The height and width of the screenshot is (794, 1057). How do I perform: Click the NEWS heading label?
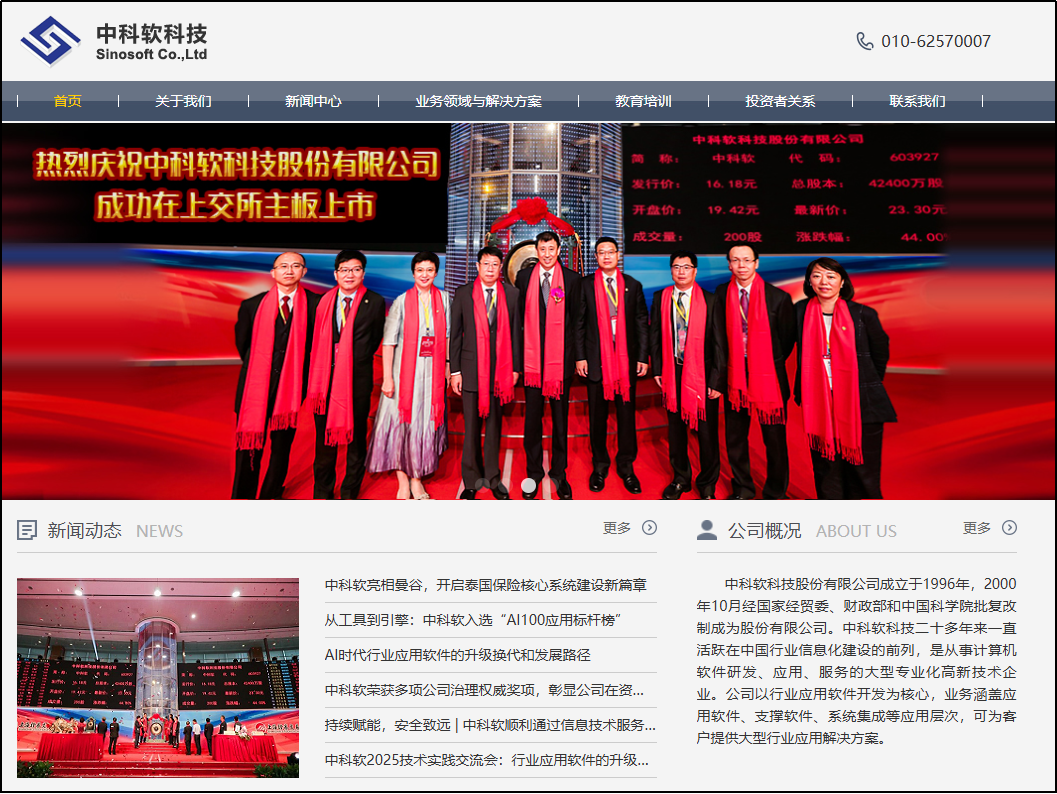point(160,531)
